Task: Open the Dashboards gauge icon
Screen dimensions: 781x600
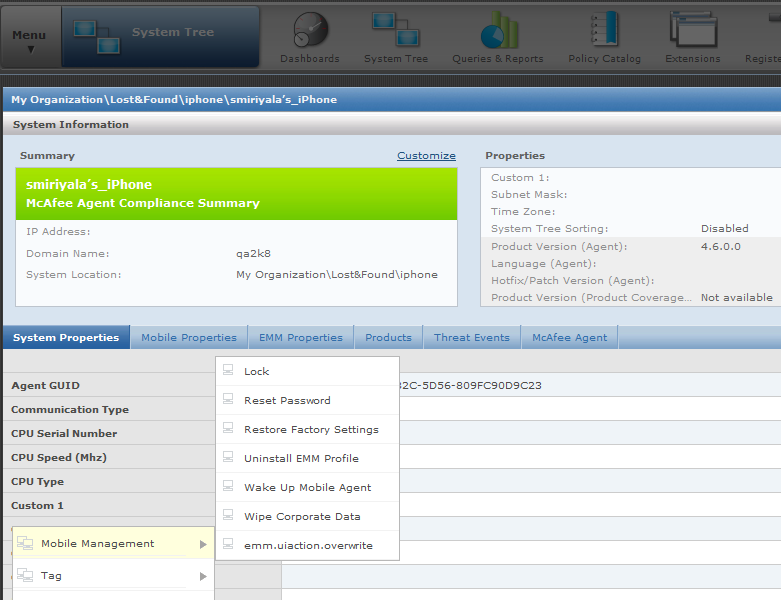Action: (x=310, y=30)
